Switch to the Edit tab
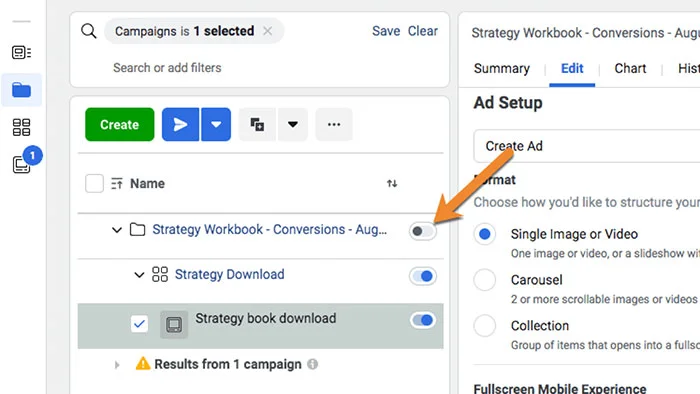The image size is (700, 394). pyautogui.click(x=572, y=68)
